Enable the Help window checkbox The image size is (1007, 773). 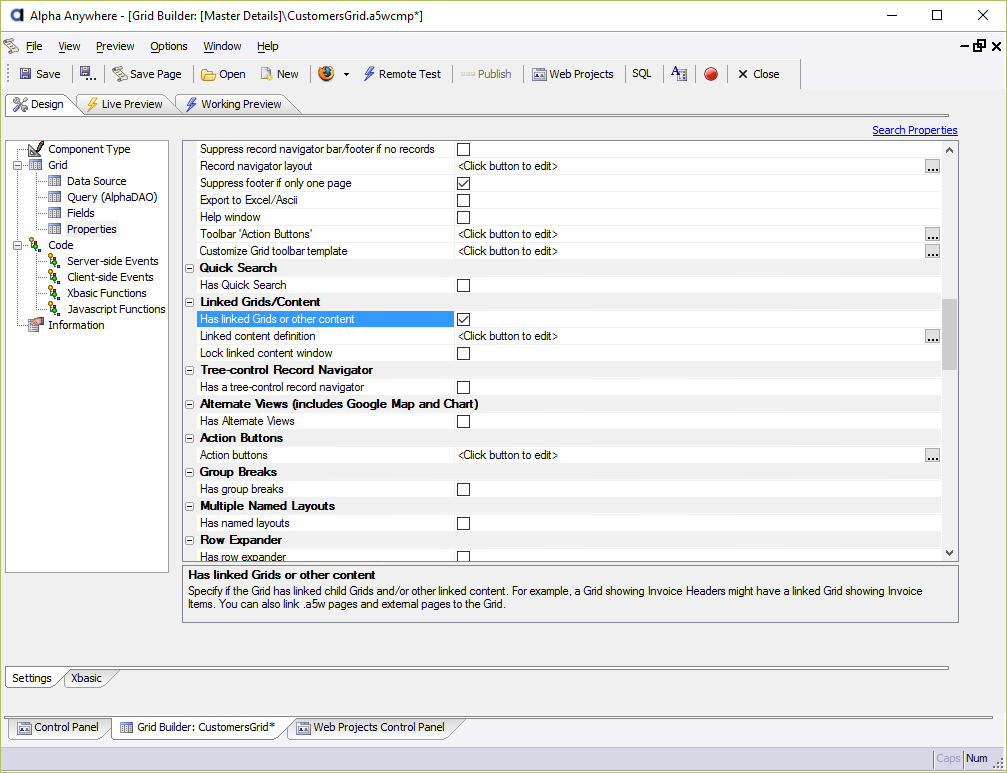coord(463,218)
